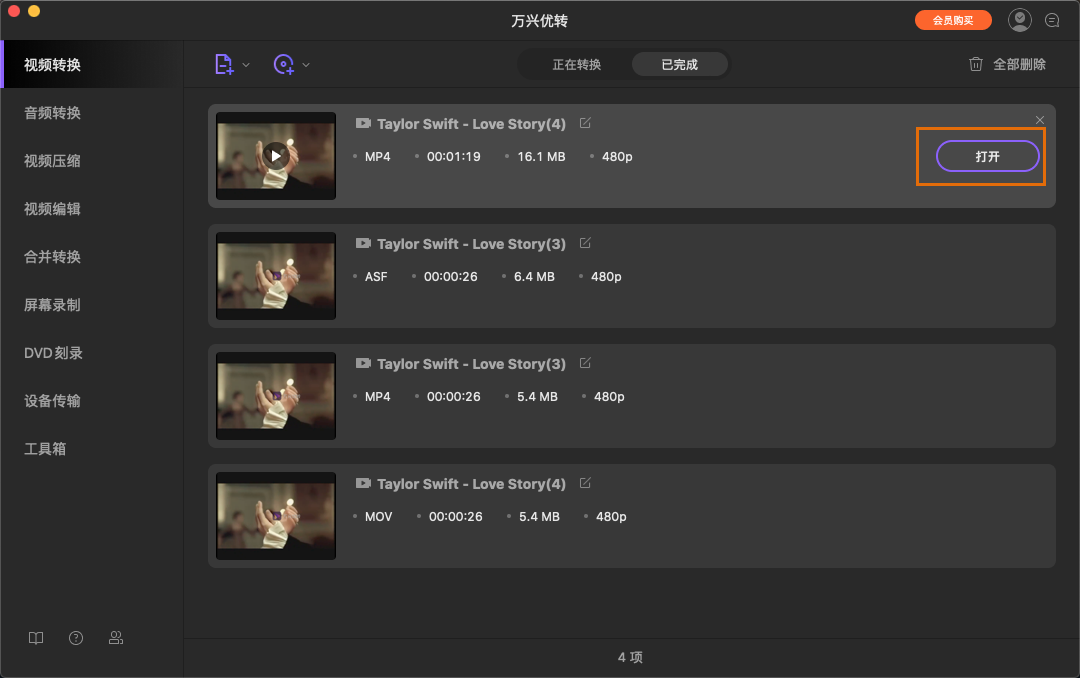1080x678 pixels.
Task: Click the trash can delete-all icon
Action: (975, 65)
